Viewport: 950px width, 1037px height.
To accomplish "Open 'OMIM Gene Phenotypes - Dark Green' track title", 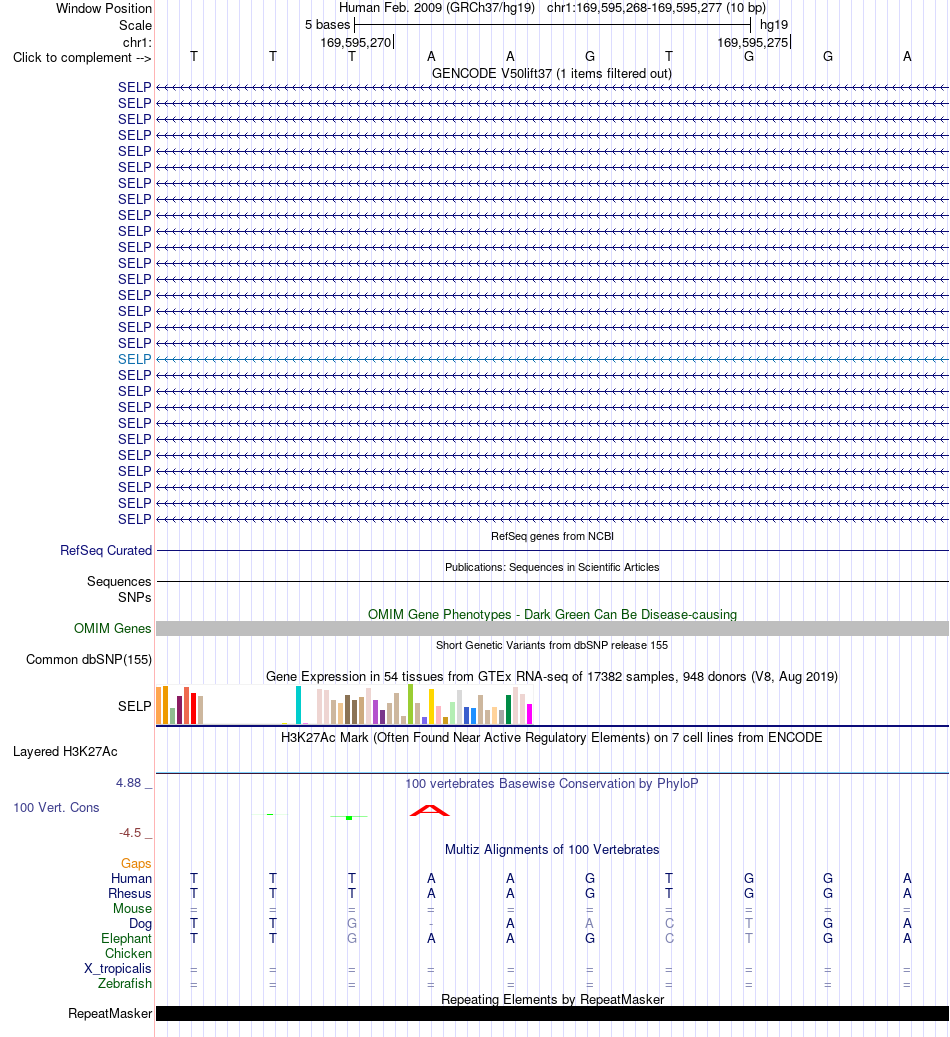I will point(552,614).
